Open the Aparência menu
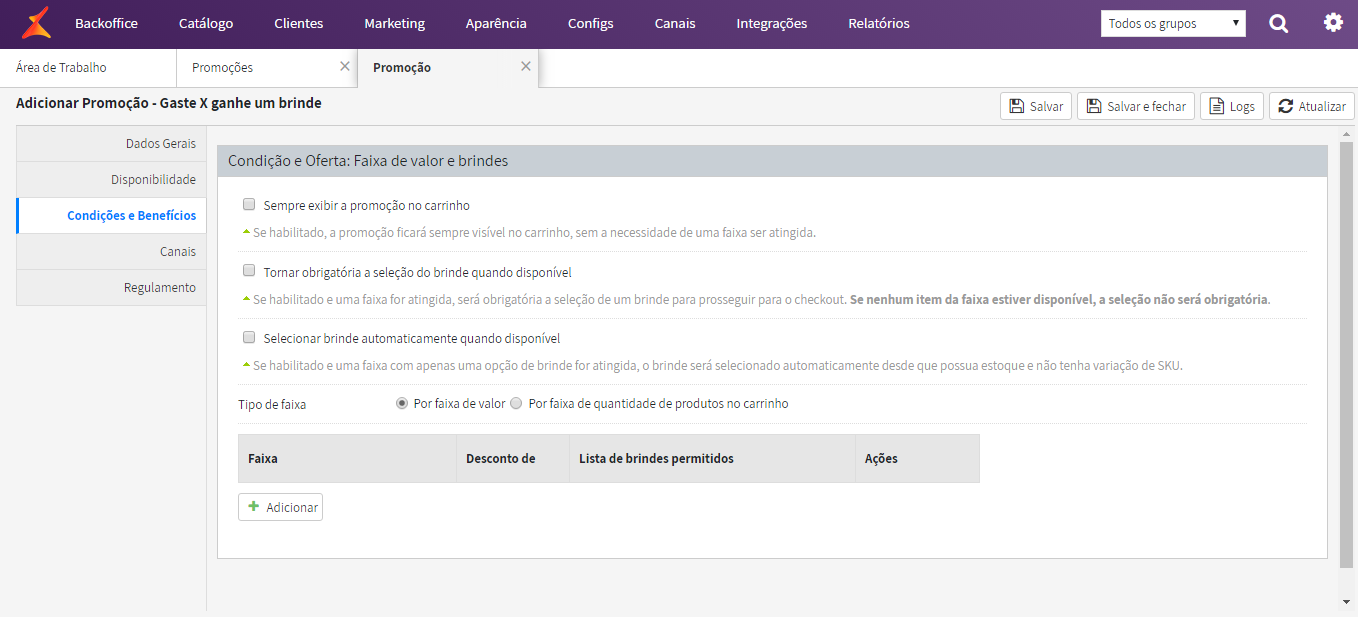Screen dimensions: 1358x617 (496, 23)
